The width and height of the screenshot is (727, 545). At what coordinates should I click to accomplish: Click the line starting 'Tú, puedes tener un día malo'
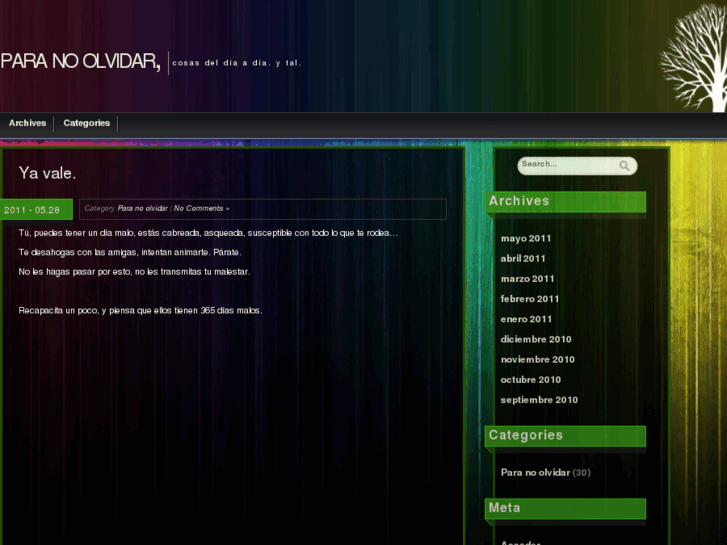(x=208, y=233)
